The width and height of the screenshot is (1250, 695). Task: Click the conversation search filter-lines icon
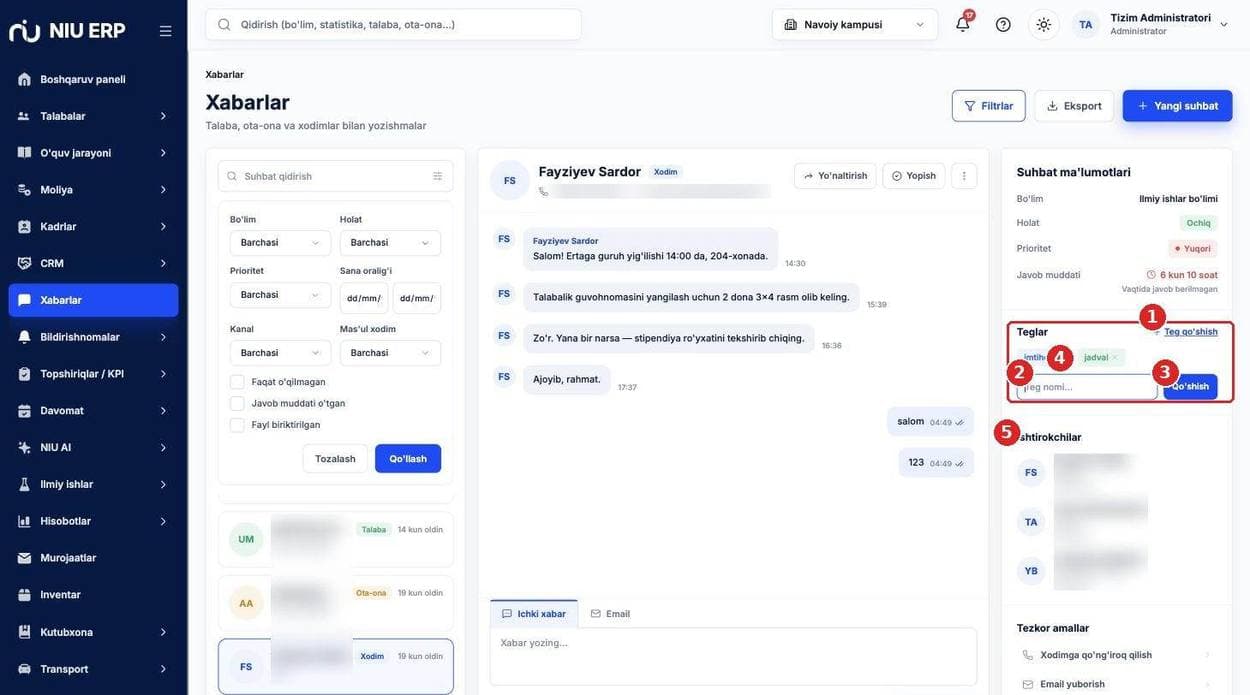pyautogui.click(x=437, y=176)
